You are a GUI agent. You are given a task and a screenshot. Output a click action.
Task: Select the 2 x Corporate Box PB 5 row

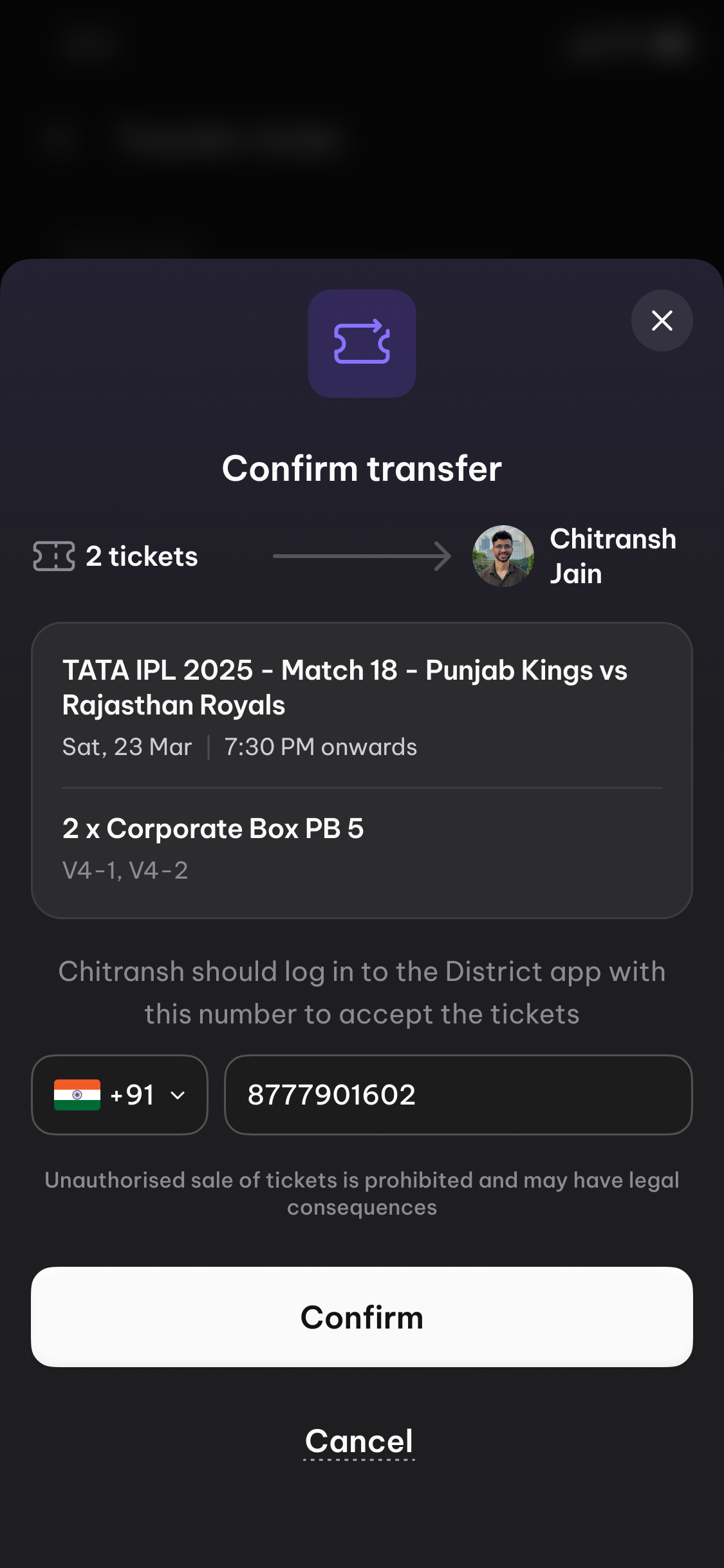coord(213,828)
